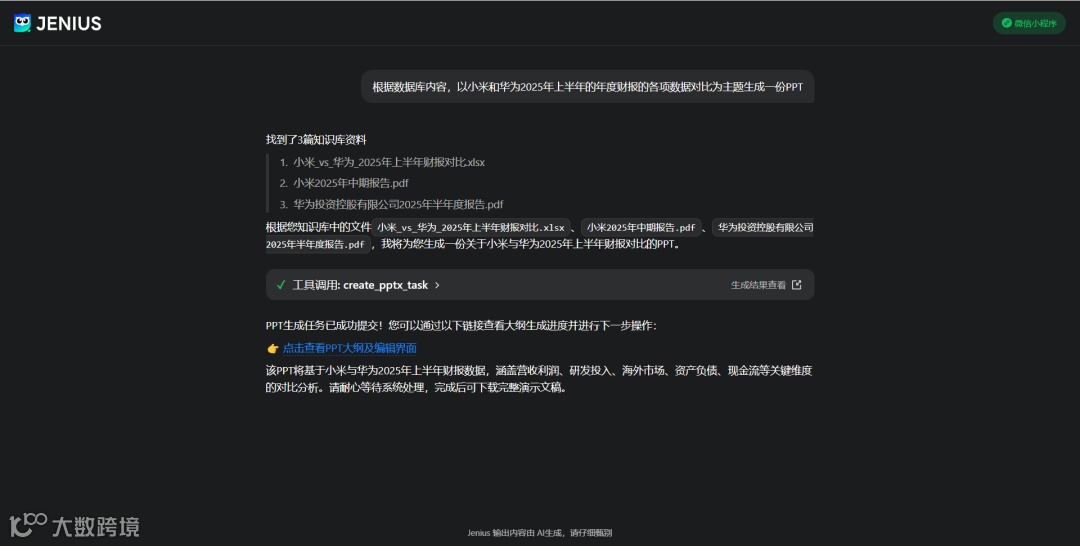This screenshot has width=1080, height=546.
Task: Click the green checkmark beside 工具调用
Action: pos(281,285)
